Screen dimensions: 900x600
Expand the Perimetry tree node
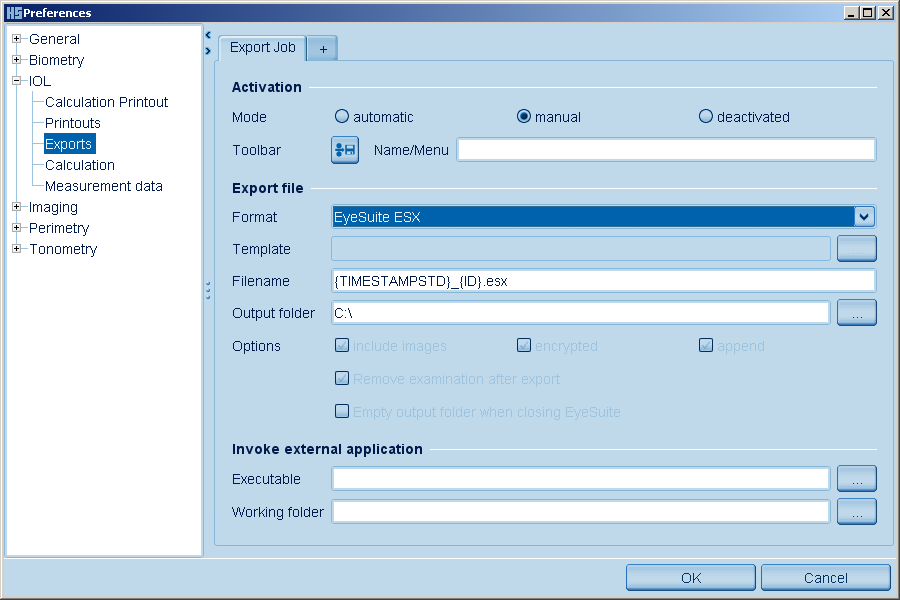coord(17,228)
